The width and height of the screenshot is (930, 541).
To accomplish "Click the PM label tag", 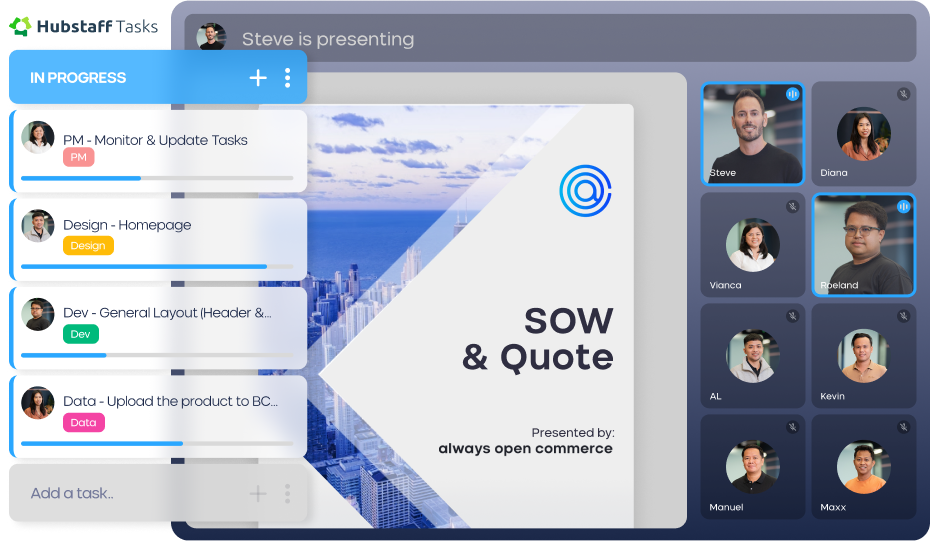I will [x=78, y=157].
